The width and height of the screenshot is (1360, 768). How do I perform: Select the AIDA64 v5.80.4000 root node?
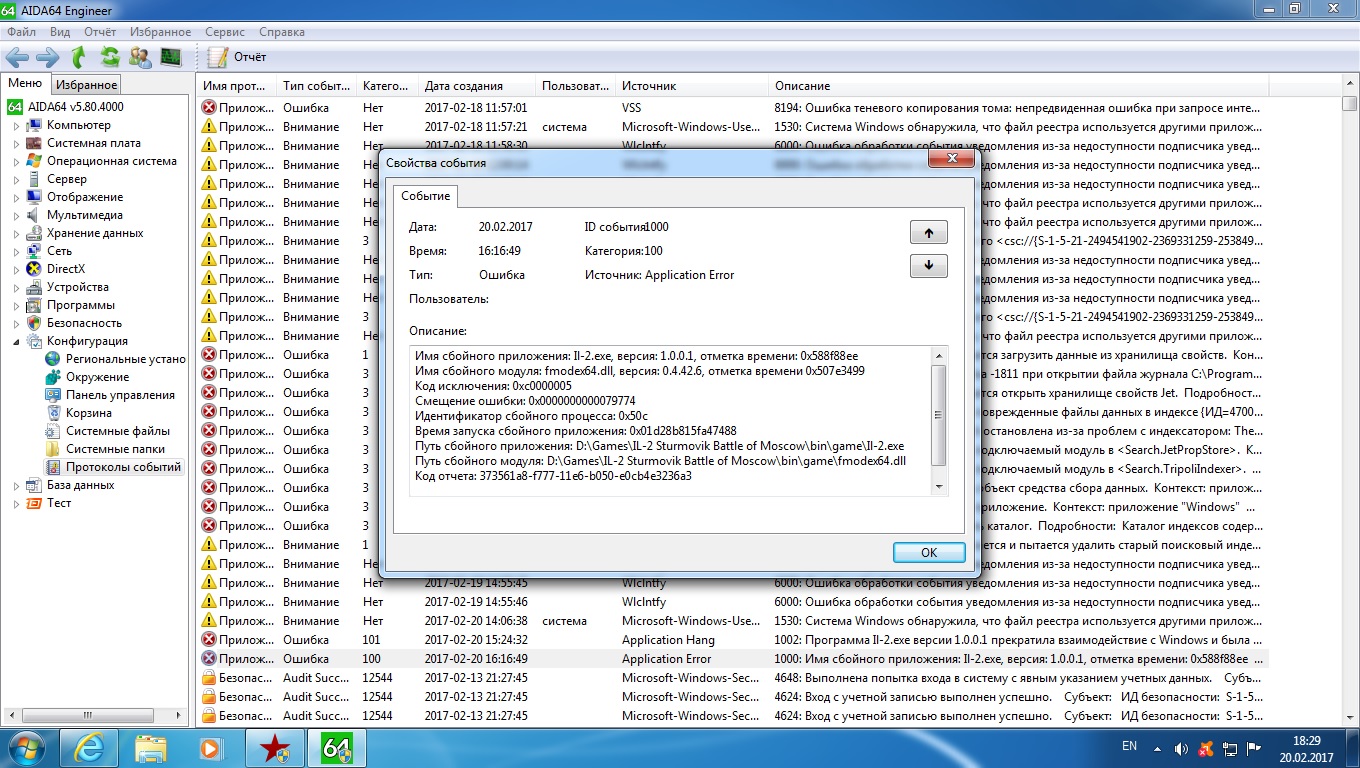click(x=66, y=107)
